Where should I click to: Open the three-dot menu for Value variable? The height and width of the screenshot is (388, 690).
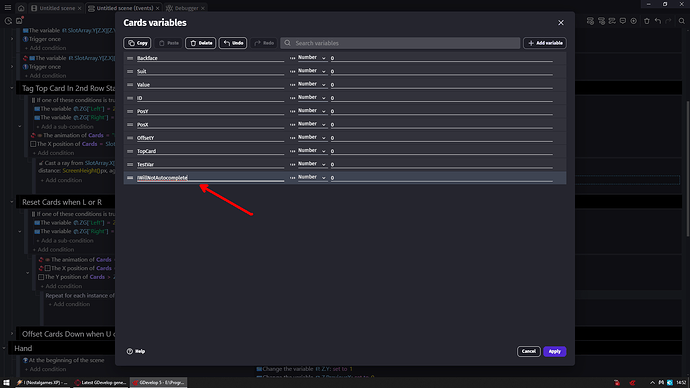click(292, 84)
